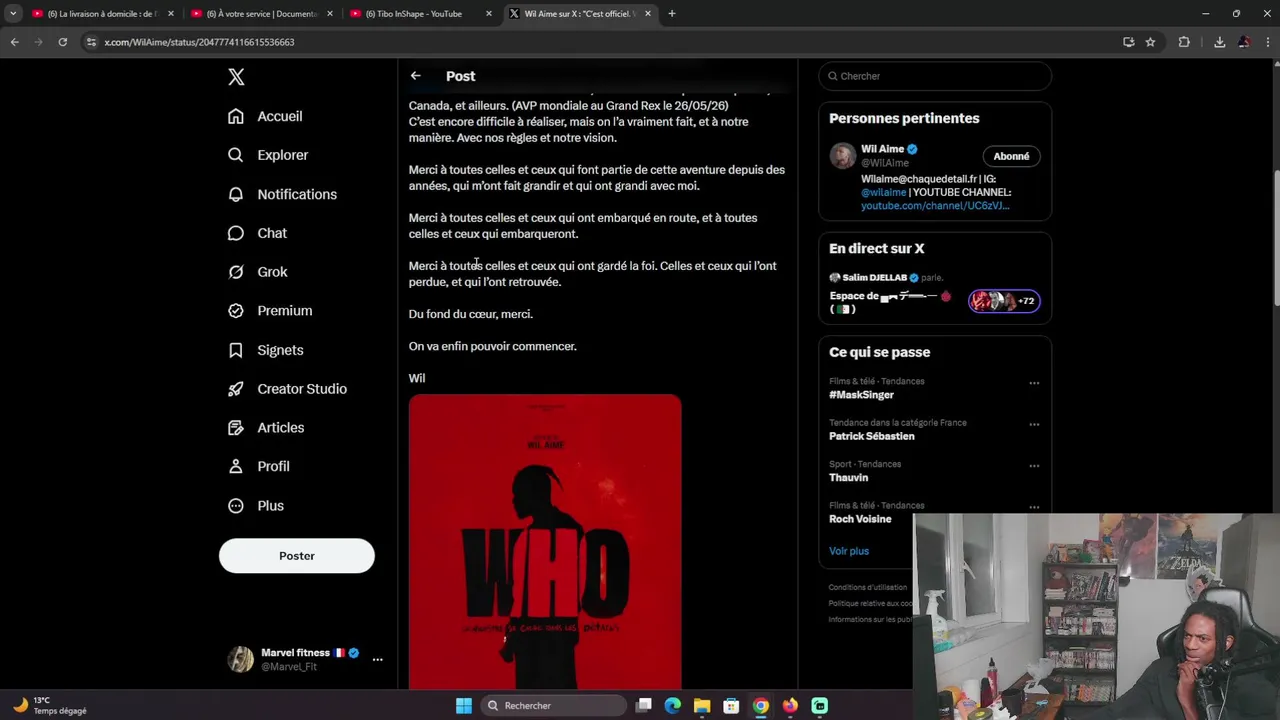This screenshot has width=1280, height=720.
Task: Open the Notifications bell icon
Action: pos(236,194)
